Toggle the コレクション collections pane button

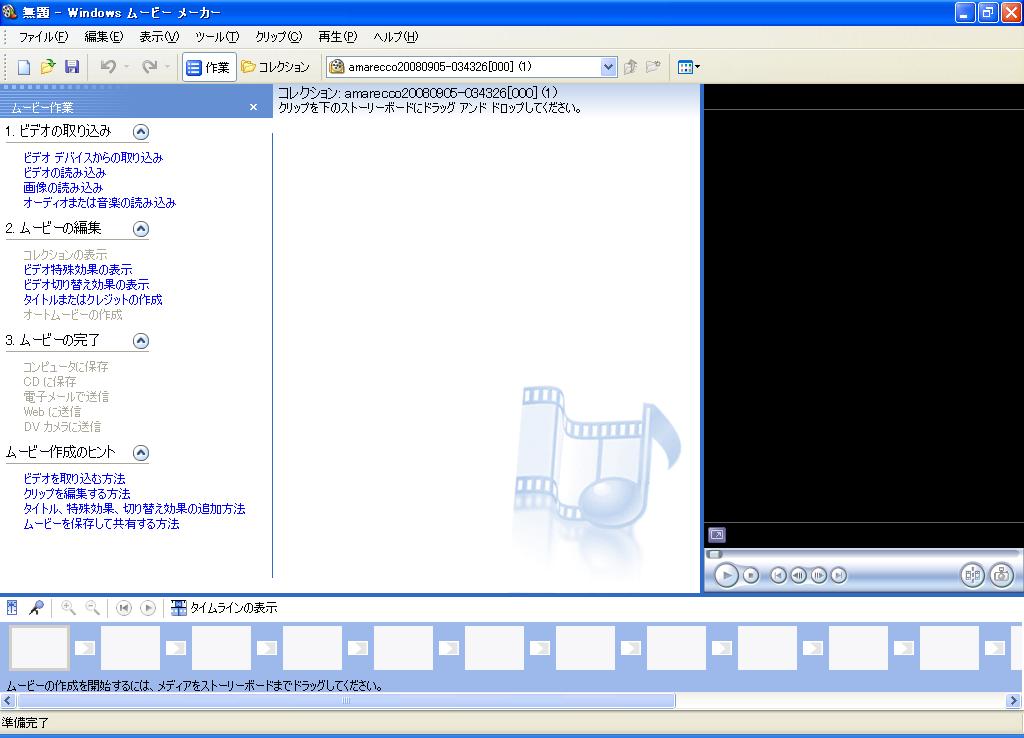click(275, 67)
